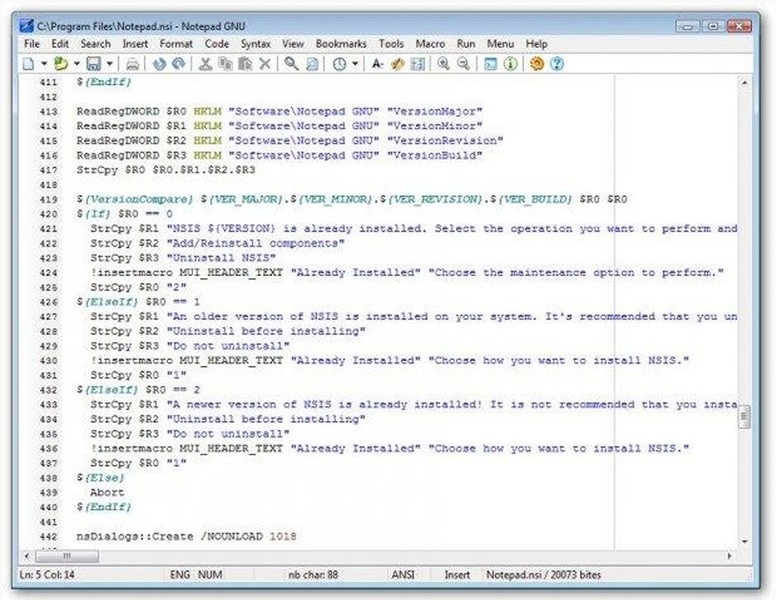The image size is (776, 600).
Task: Click line number 419 in the gutter
Action: 48,200
